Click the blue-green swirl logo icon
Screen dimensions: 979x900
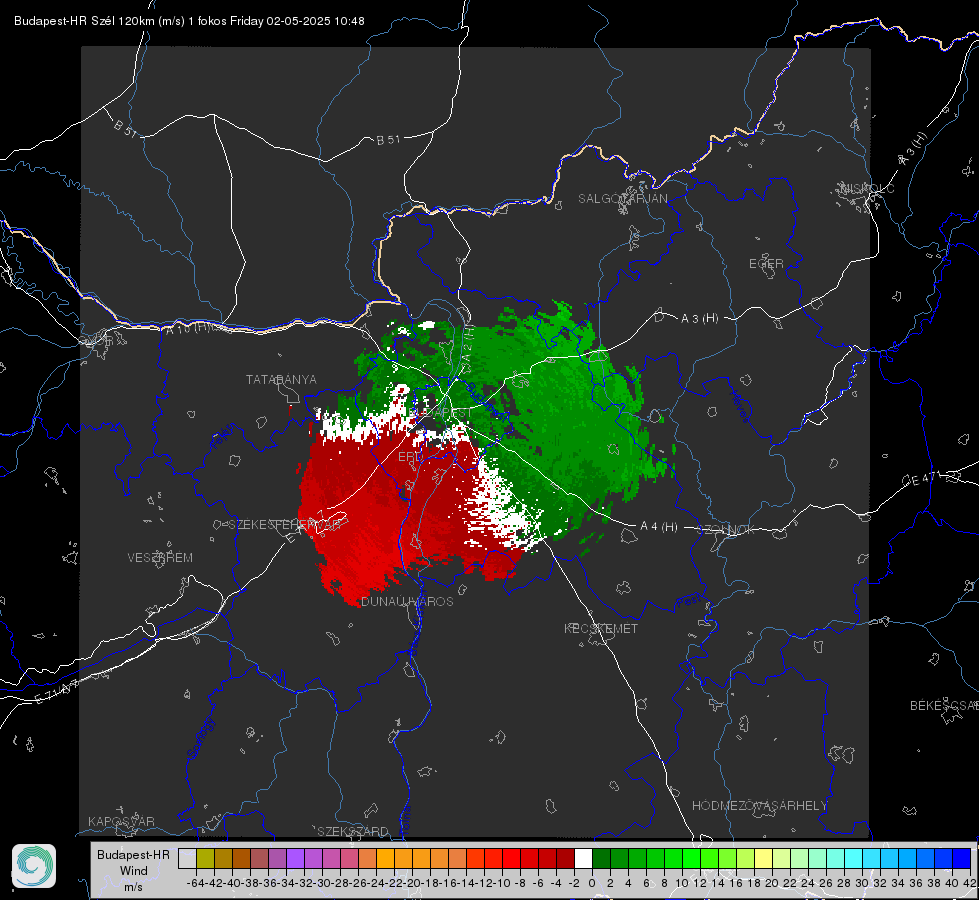point(34,866)
